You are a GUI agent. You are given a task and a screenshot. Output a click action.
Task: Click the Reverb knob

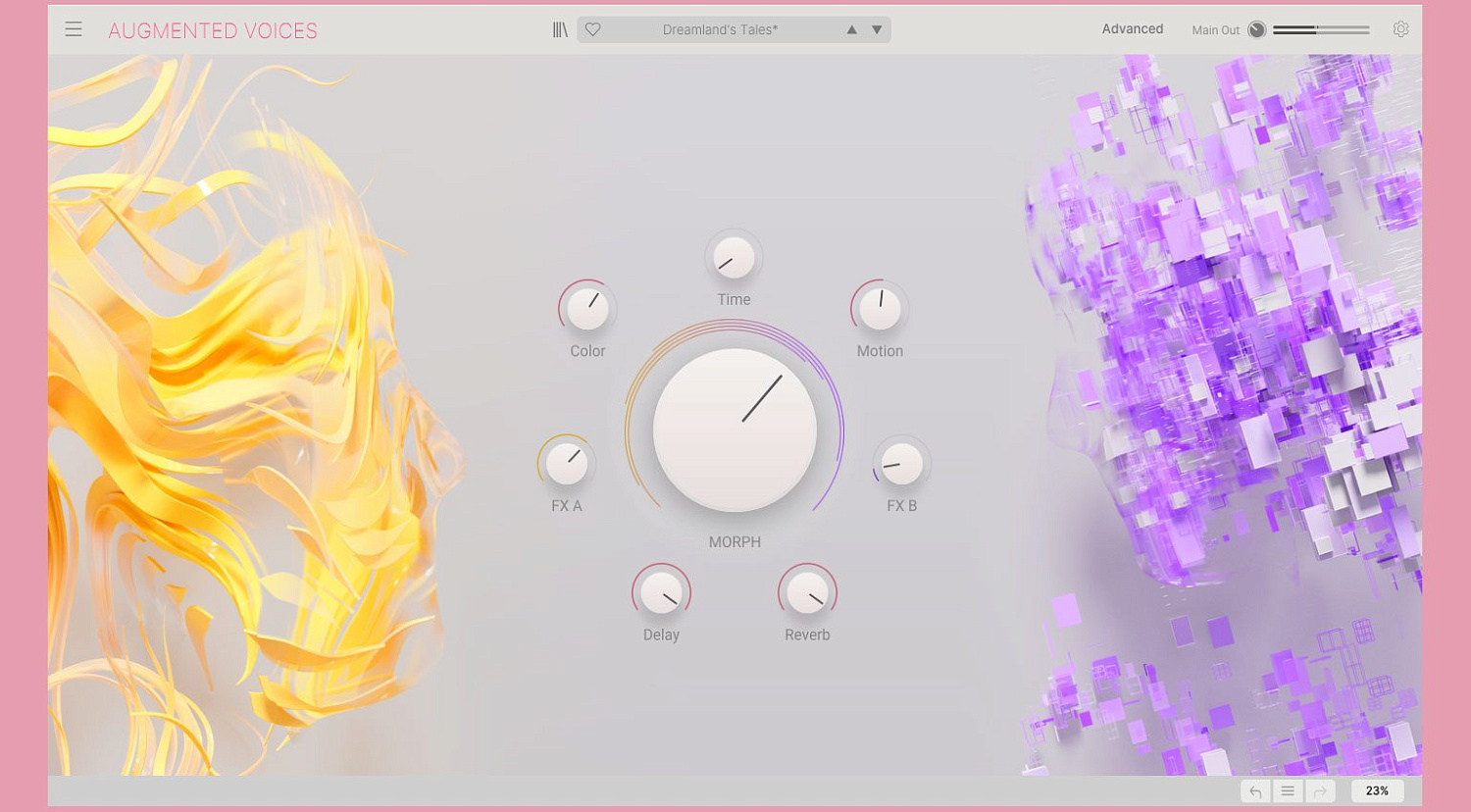point(807,593)
